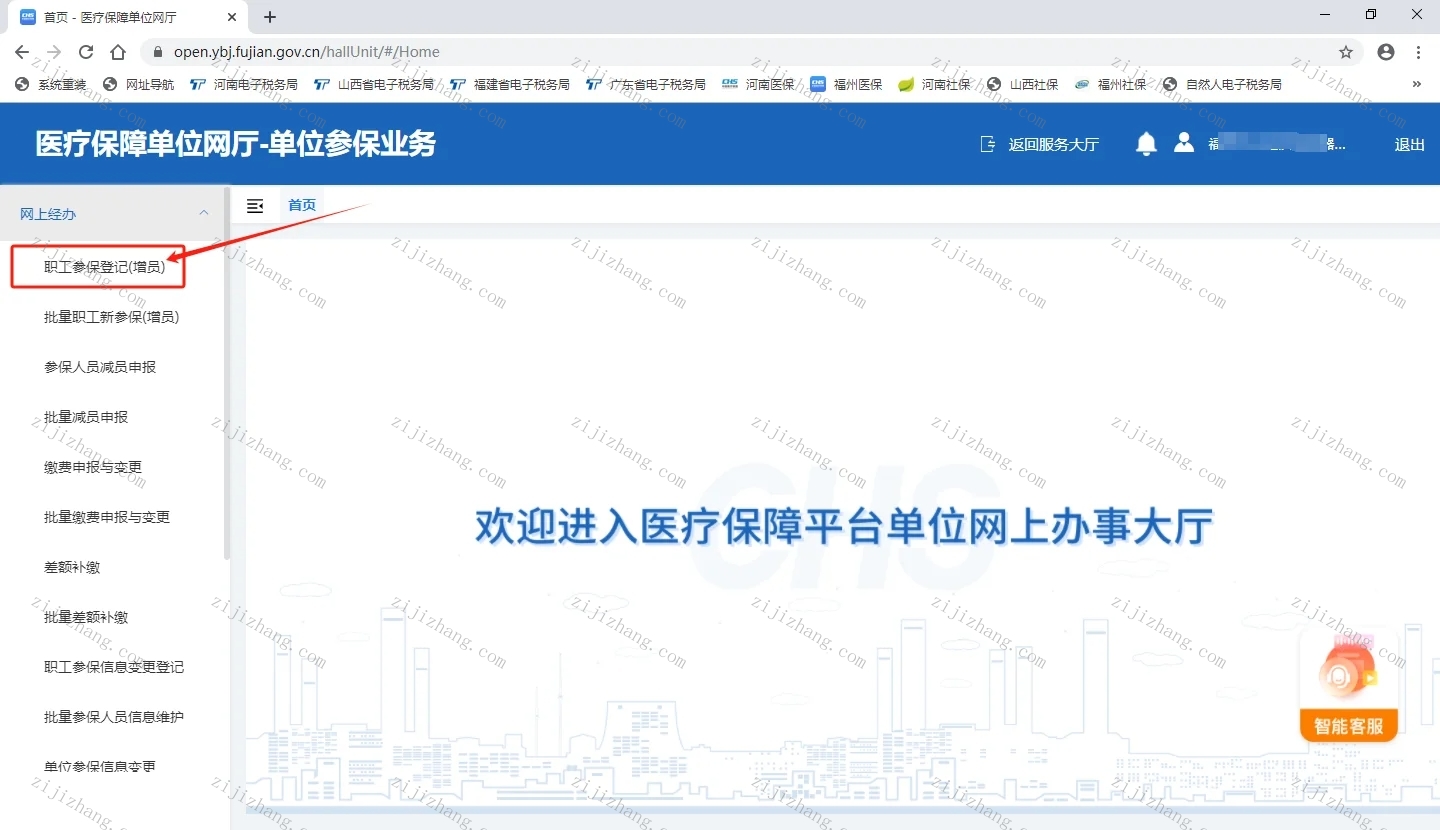
Task: Open the 河南电子税务局 bookmark
Action: click(244, 84)
